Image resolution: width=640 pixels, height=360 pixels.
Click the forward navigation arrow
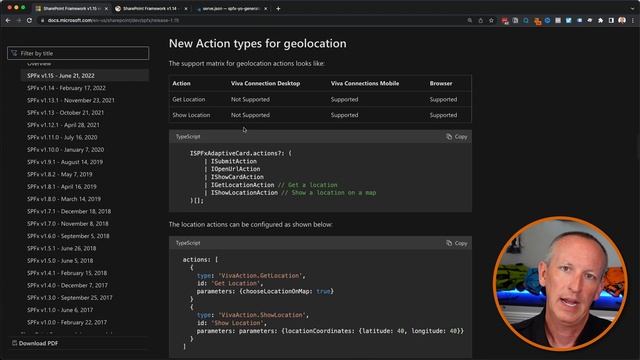point(19,20)
